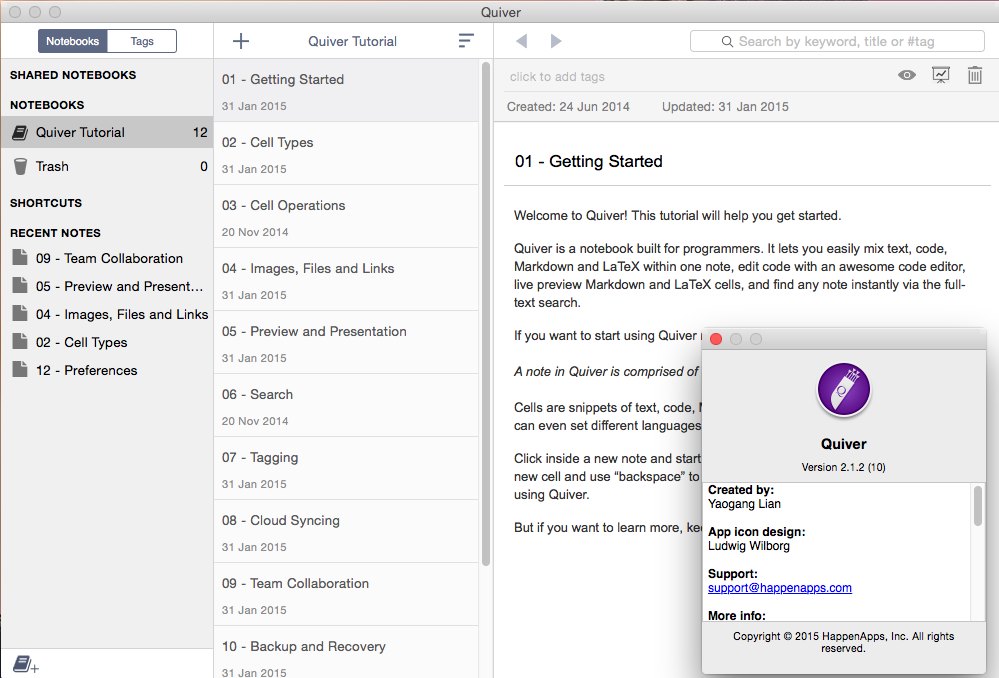
Task: Select note 03 - Cell Operations
Action: (x=346, y=217)
